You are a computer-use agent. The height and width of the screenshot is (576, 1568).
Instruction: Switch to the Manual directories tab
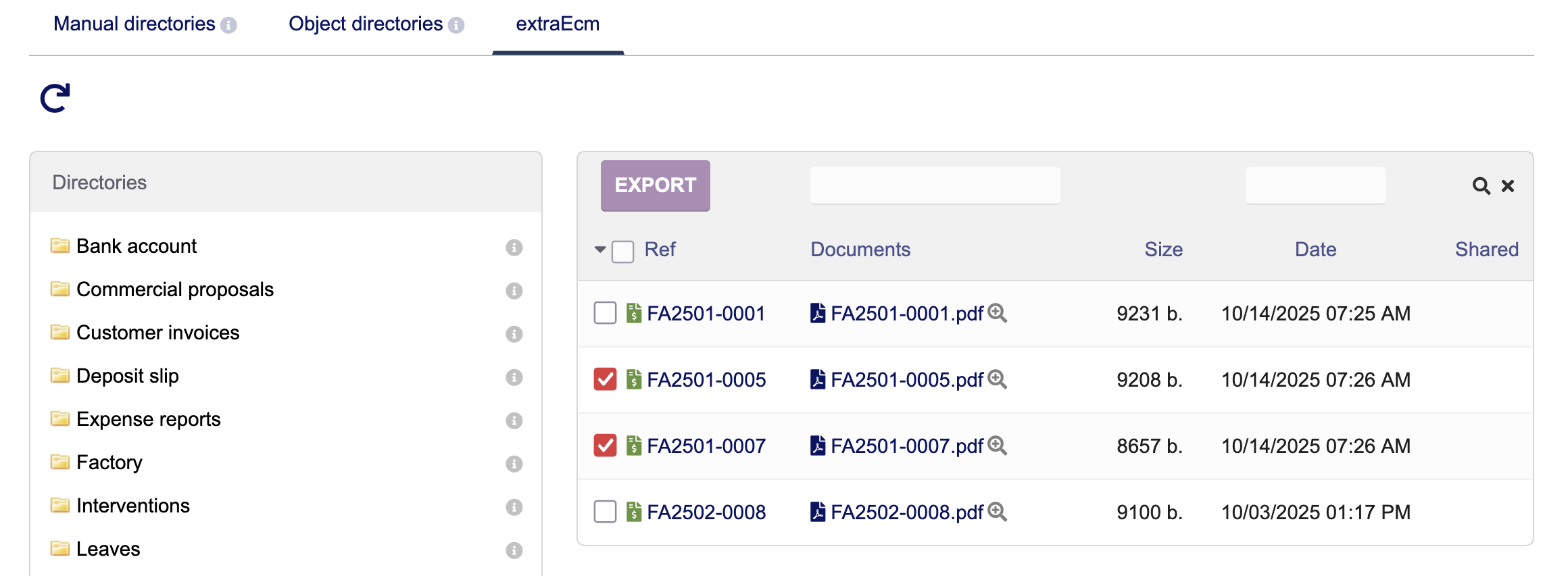tap(134, 24)
